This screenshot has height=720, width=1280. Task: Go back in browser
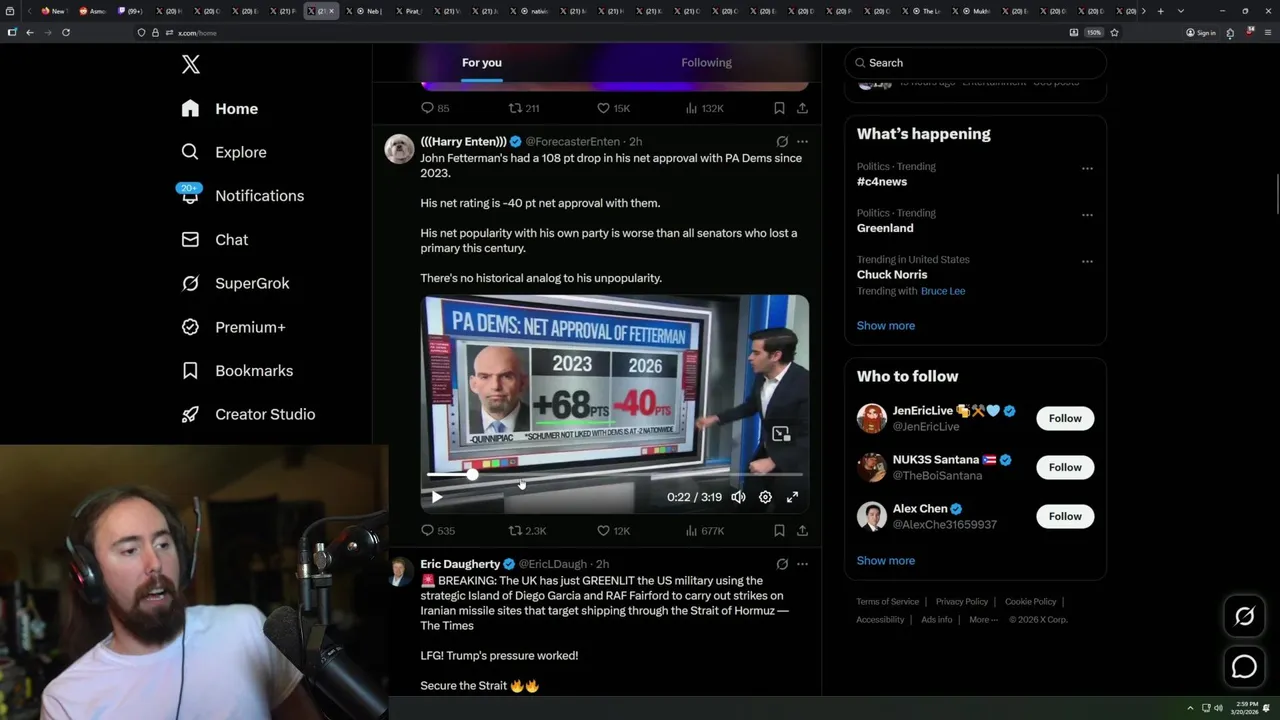[30, 32]
